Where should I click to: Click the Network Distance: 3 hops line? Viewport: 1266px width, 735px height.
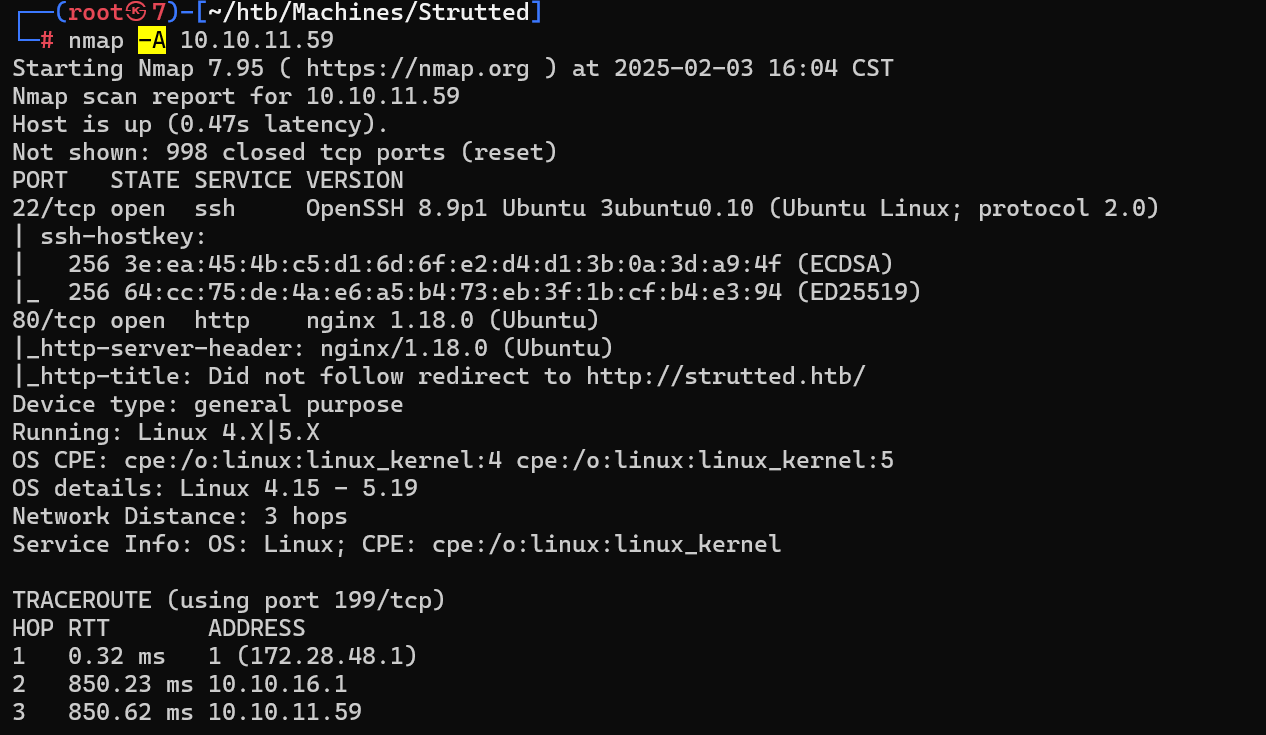pos(180,516)
